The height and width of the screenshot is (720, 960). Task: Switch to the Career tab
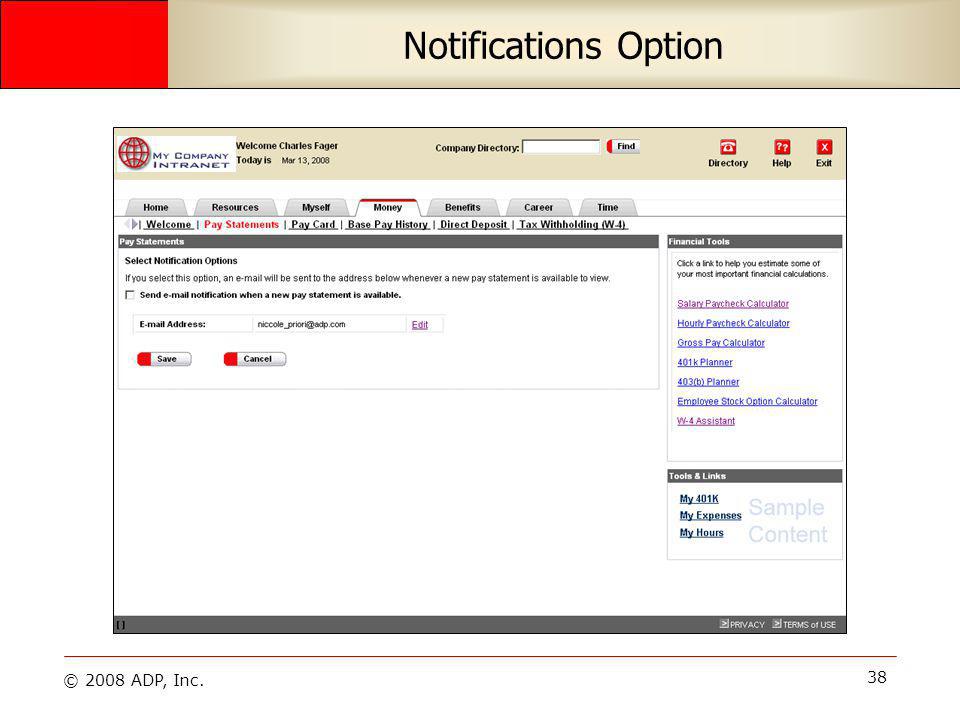539,208
